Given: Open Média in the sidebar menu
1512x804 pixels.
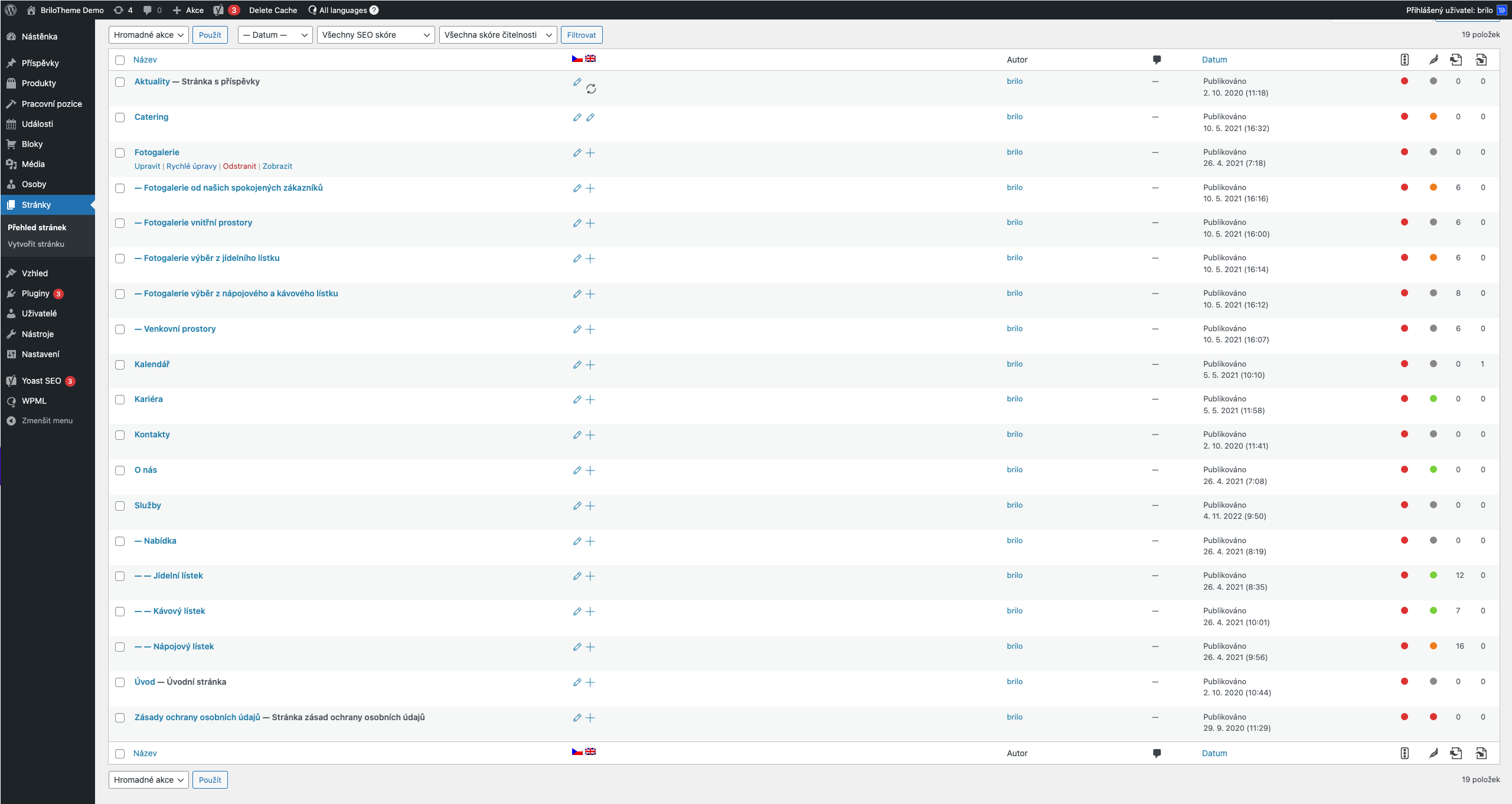Looking at the screenshot, I should tap(33, 164).
